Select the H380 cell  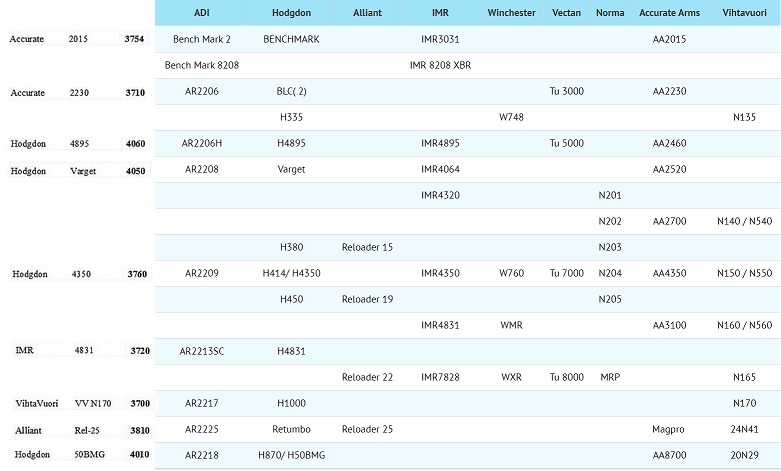(291, 247)
